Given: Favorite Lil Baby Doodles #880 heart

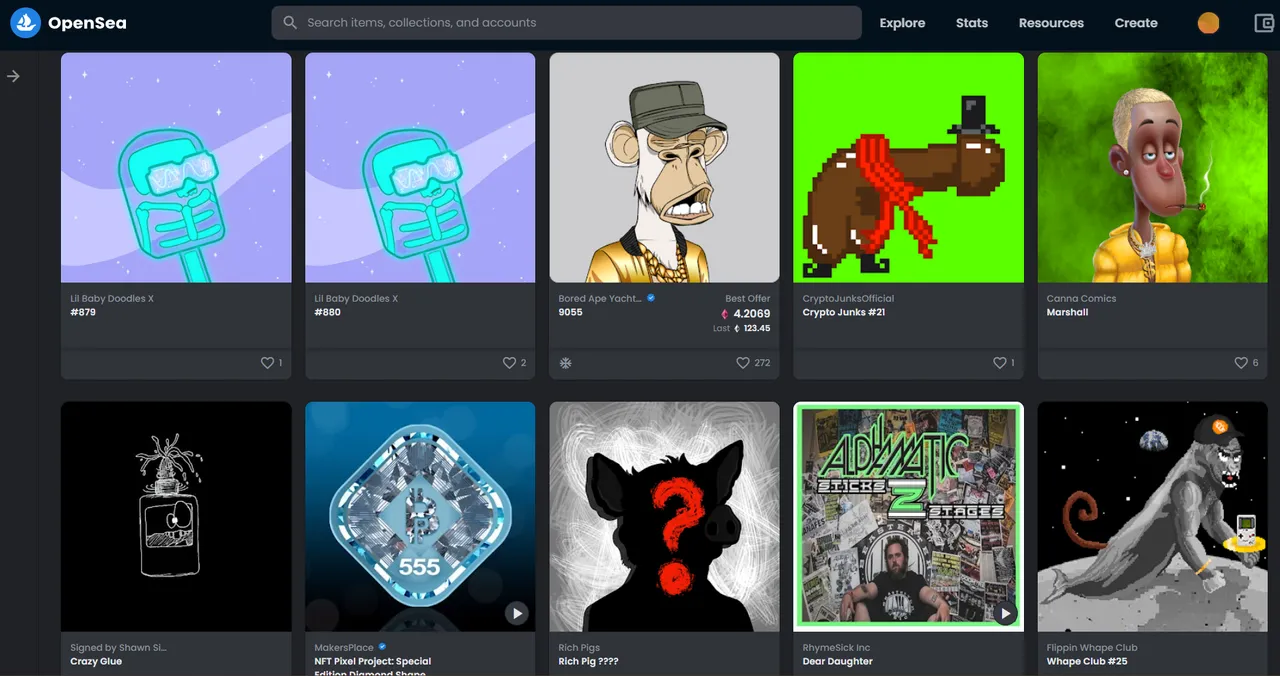Looking at the screenshot, I should point(509,363).
